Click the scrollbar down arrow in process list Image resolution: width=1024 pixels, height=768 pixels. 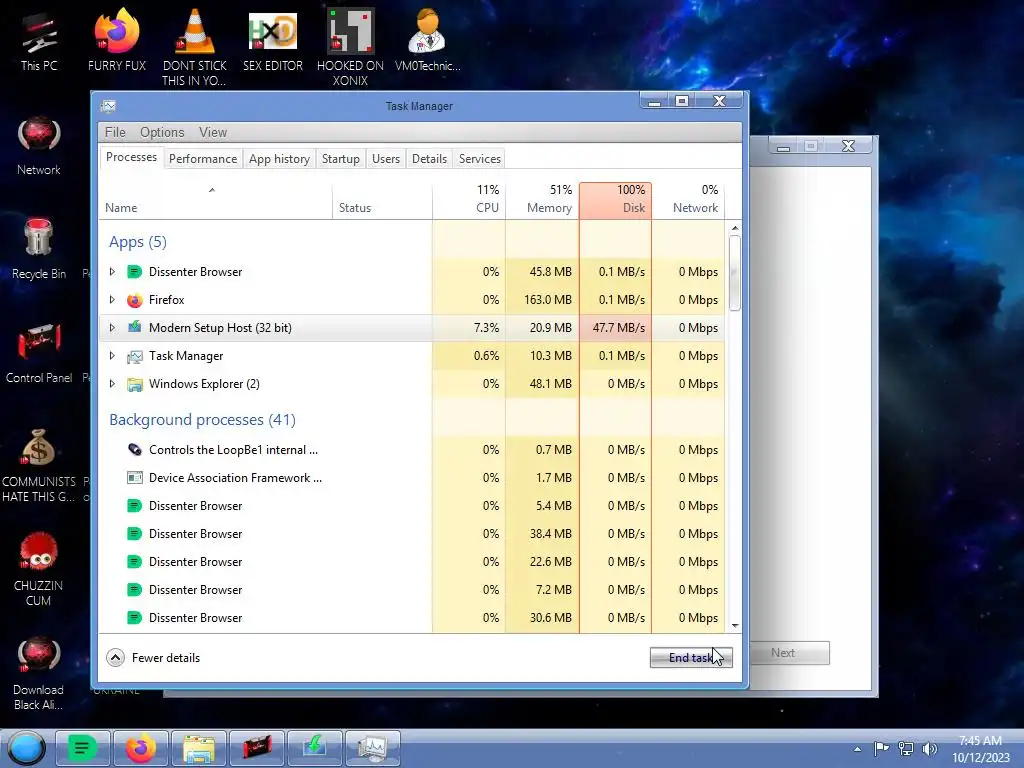click(x=735, y=626)
